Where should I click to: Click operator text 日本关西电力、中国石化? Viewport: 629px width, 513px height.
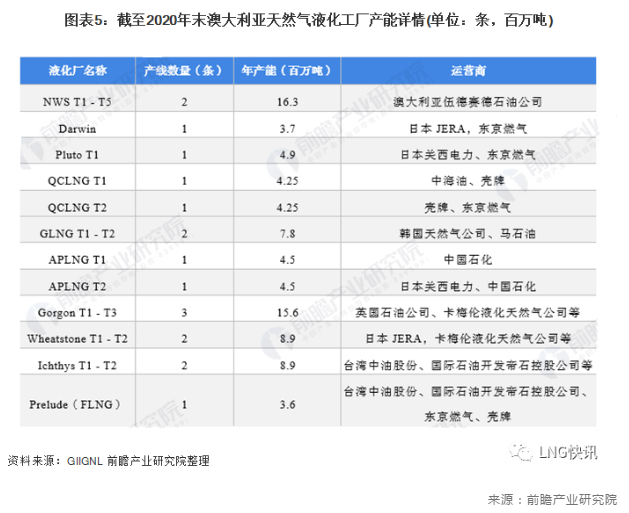point(468,287)
